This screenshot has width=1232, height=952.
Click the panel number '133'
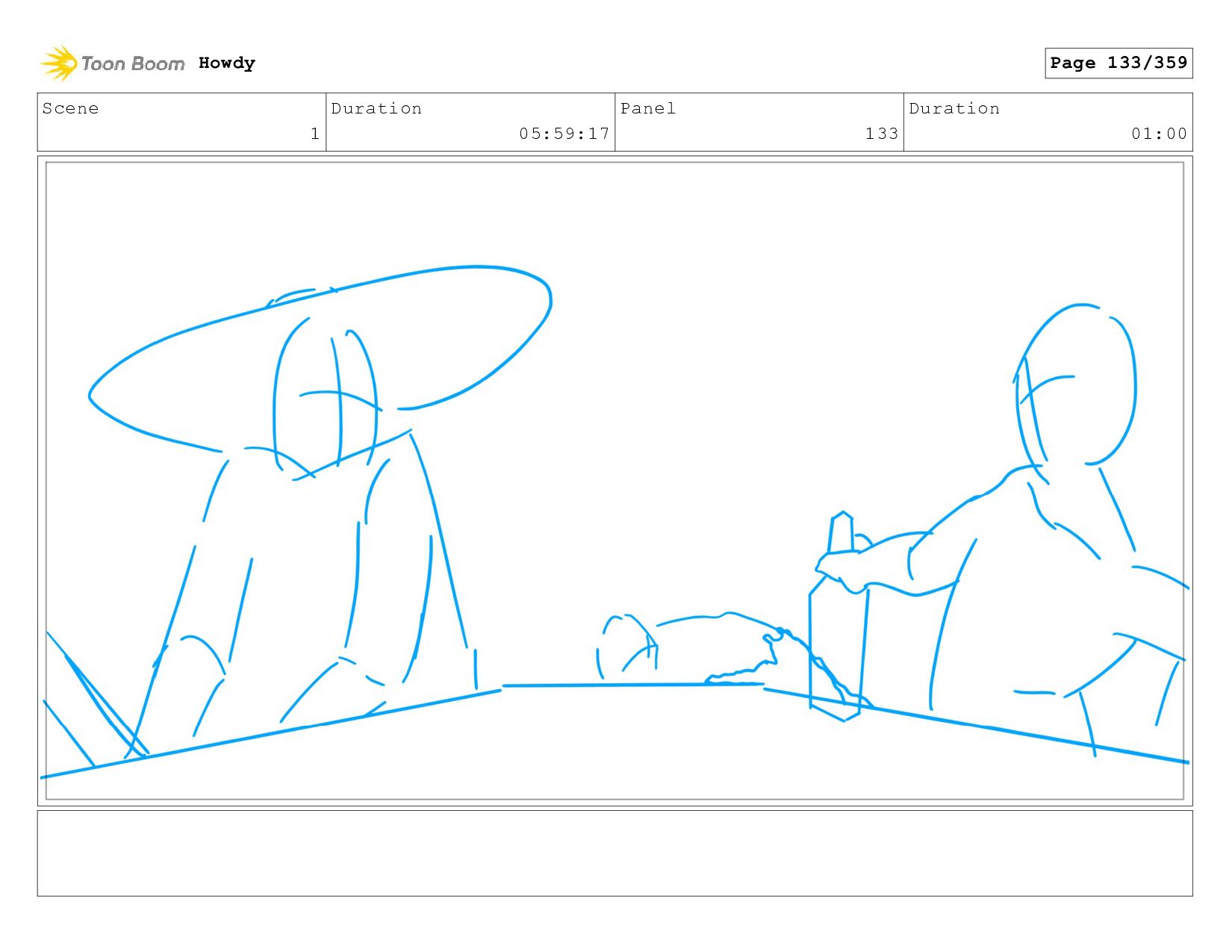click(882, 134)
